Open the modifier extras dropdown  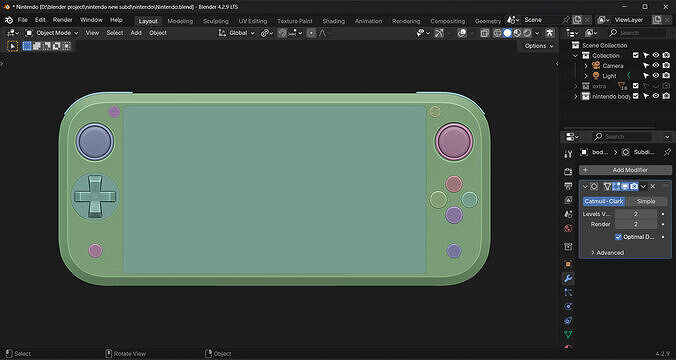coord(643,186)
